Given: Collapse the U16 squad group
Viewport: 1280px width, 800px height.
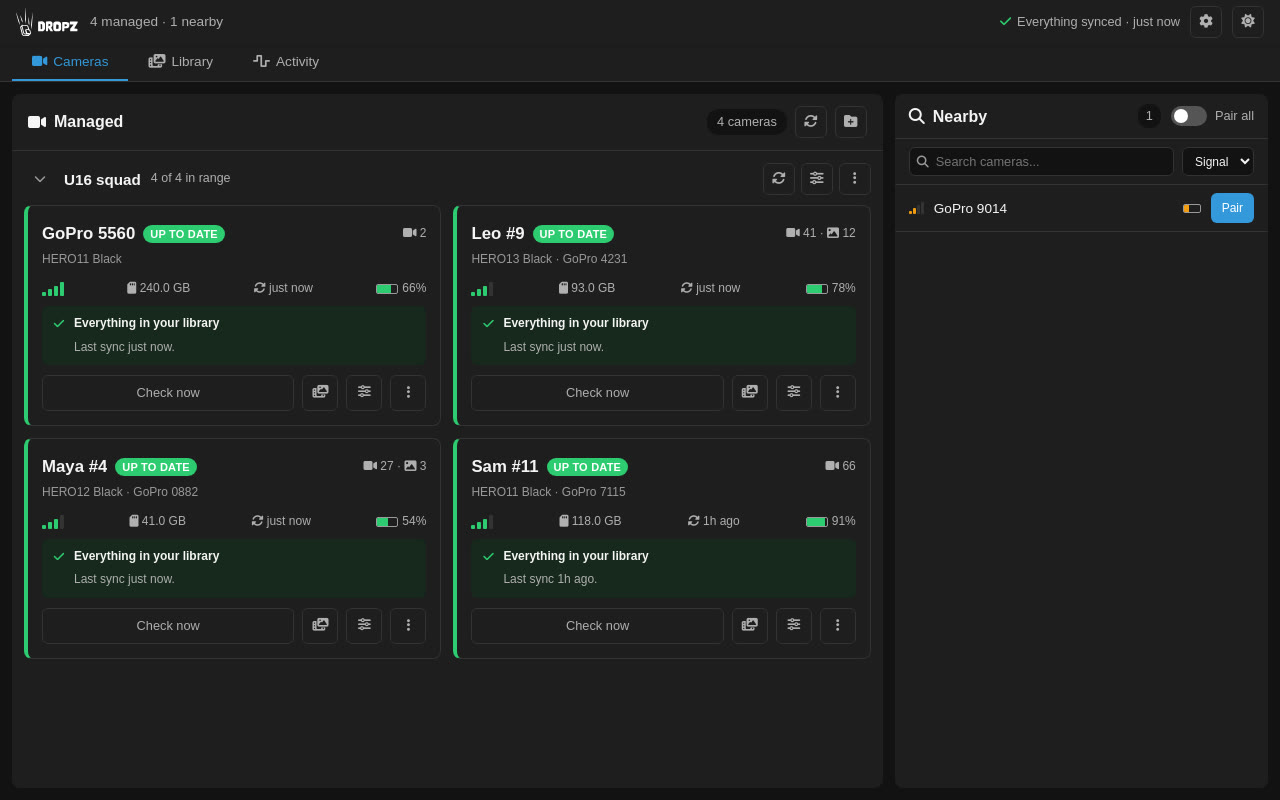Looking at the screenshot, I should (x=40, y=179).
